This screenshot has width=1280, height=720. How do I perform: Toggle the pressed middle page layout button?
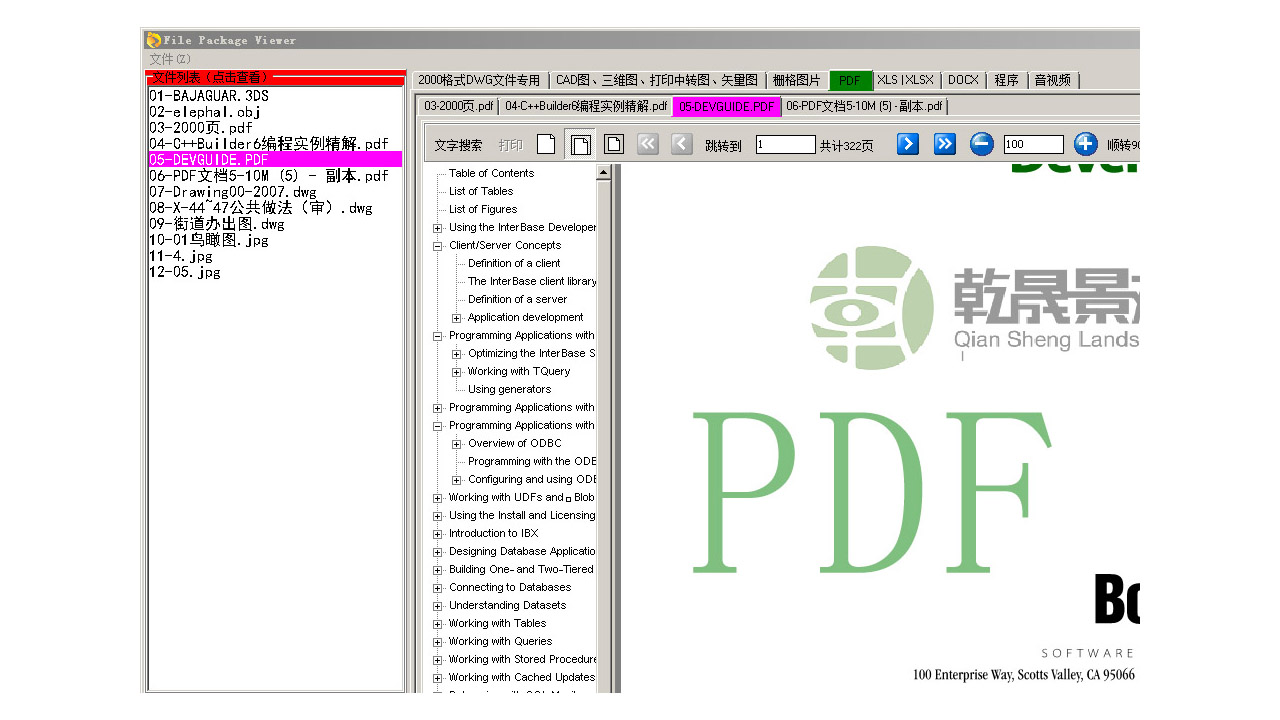tap(580, 144)
